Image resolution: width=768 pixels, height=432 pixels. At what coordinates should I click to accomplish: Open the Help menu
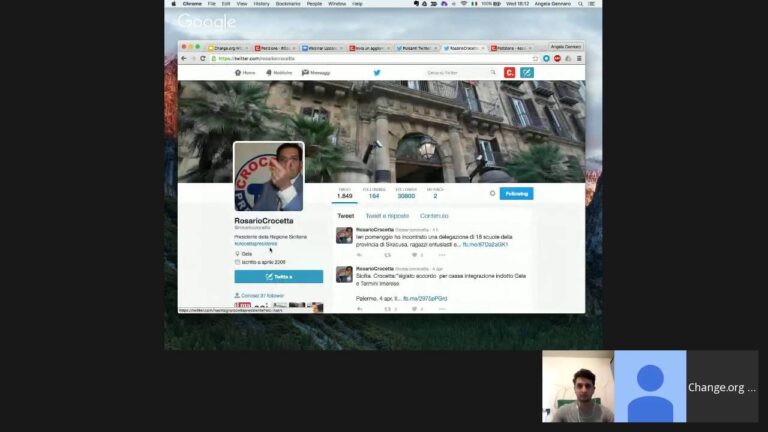[x=358, y=3]
